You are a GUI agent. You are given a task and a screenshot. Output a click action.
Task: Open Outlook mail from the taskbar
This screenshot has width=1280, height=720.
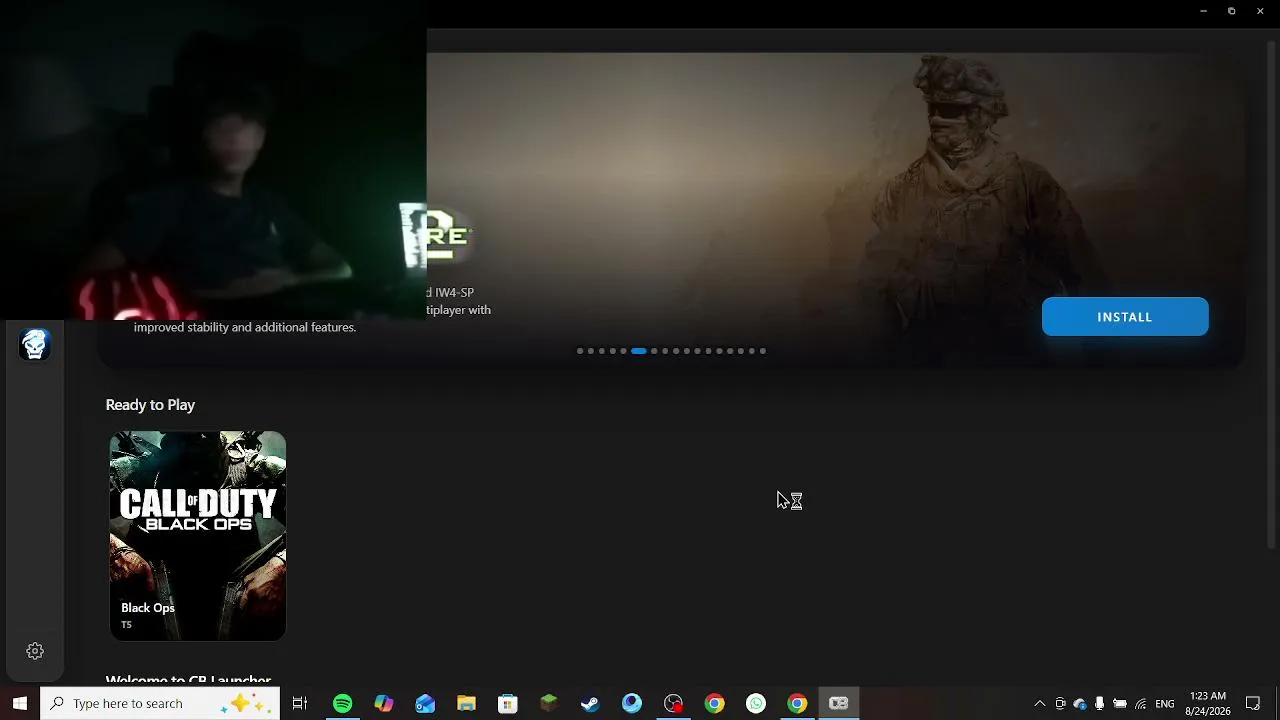(425, 703)
